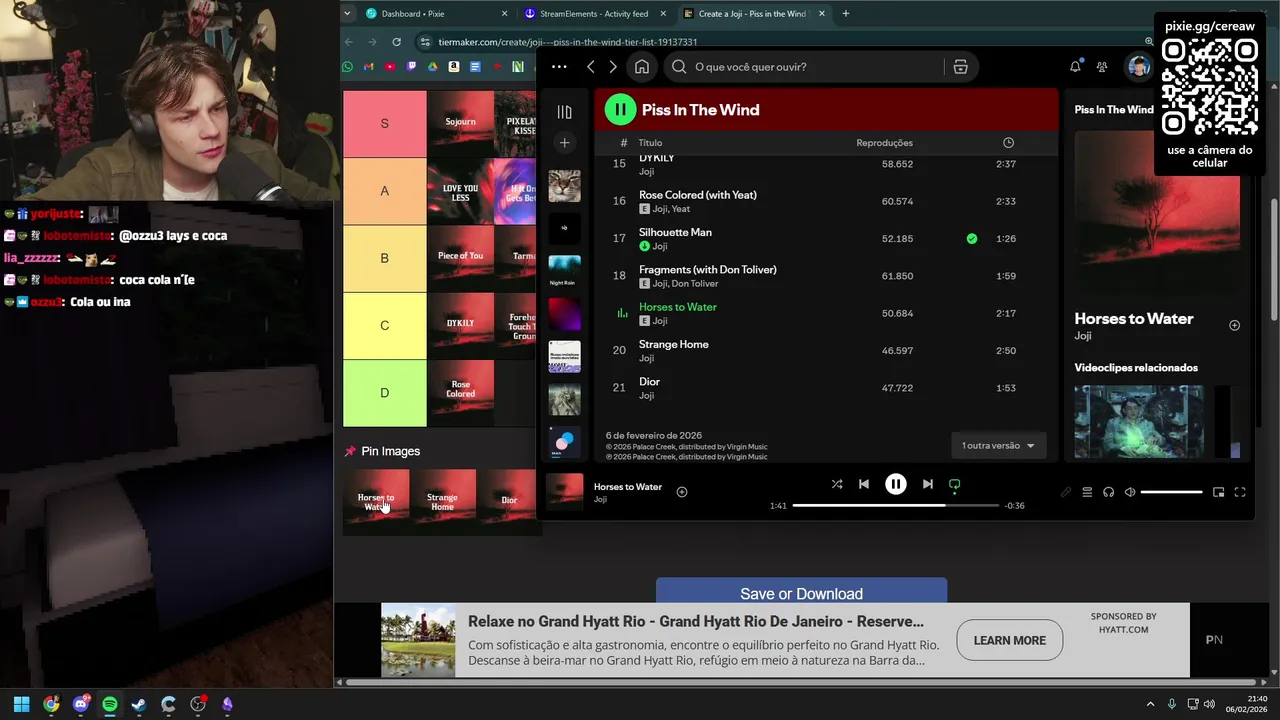The width and height of the screenshot is (1280, 720).
Task: Go forward in Spotify history
Action: click(x=613, y=67)
